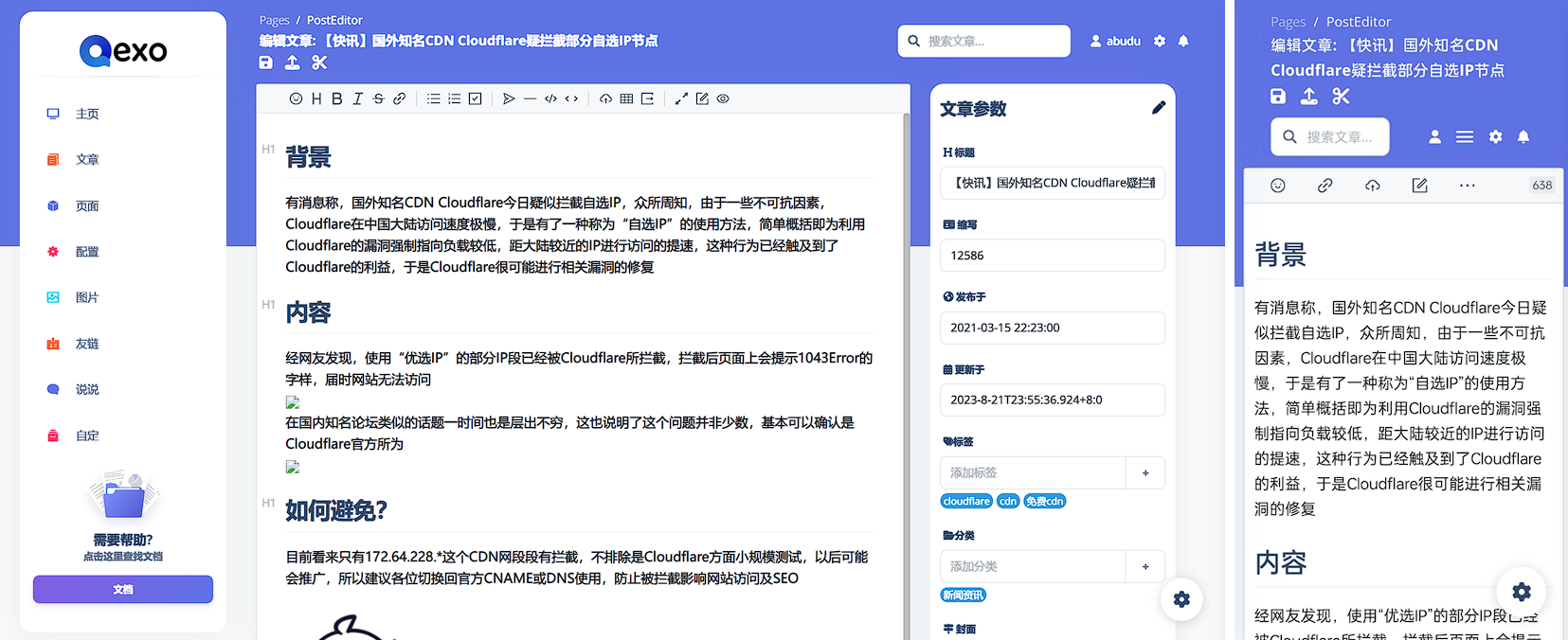Screen dimensions: 1568x640
Task: Toggle fullscreen mode in the editor toolbar
Action: 681,98
